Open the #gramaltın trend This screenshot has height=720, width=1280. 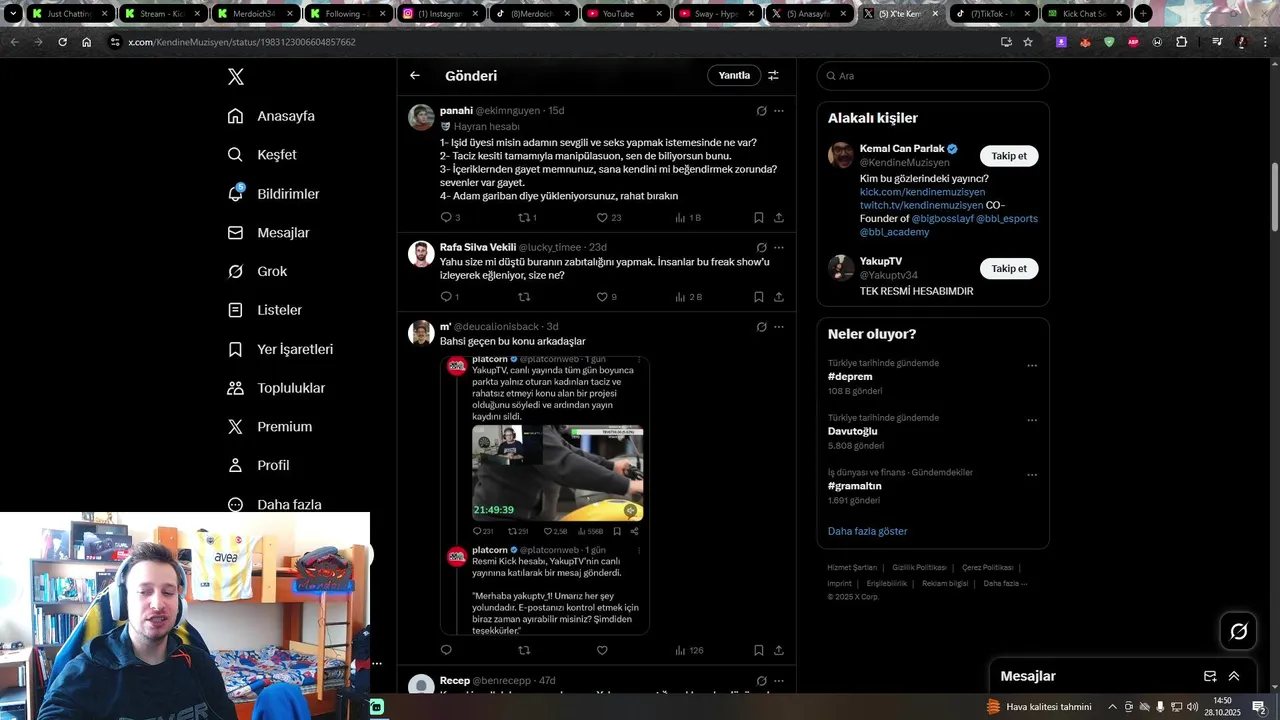(x=855, y=486)
